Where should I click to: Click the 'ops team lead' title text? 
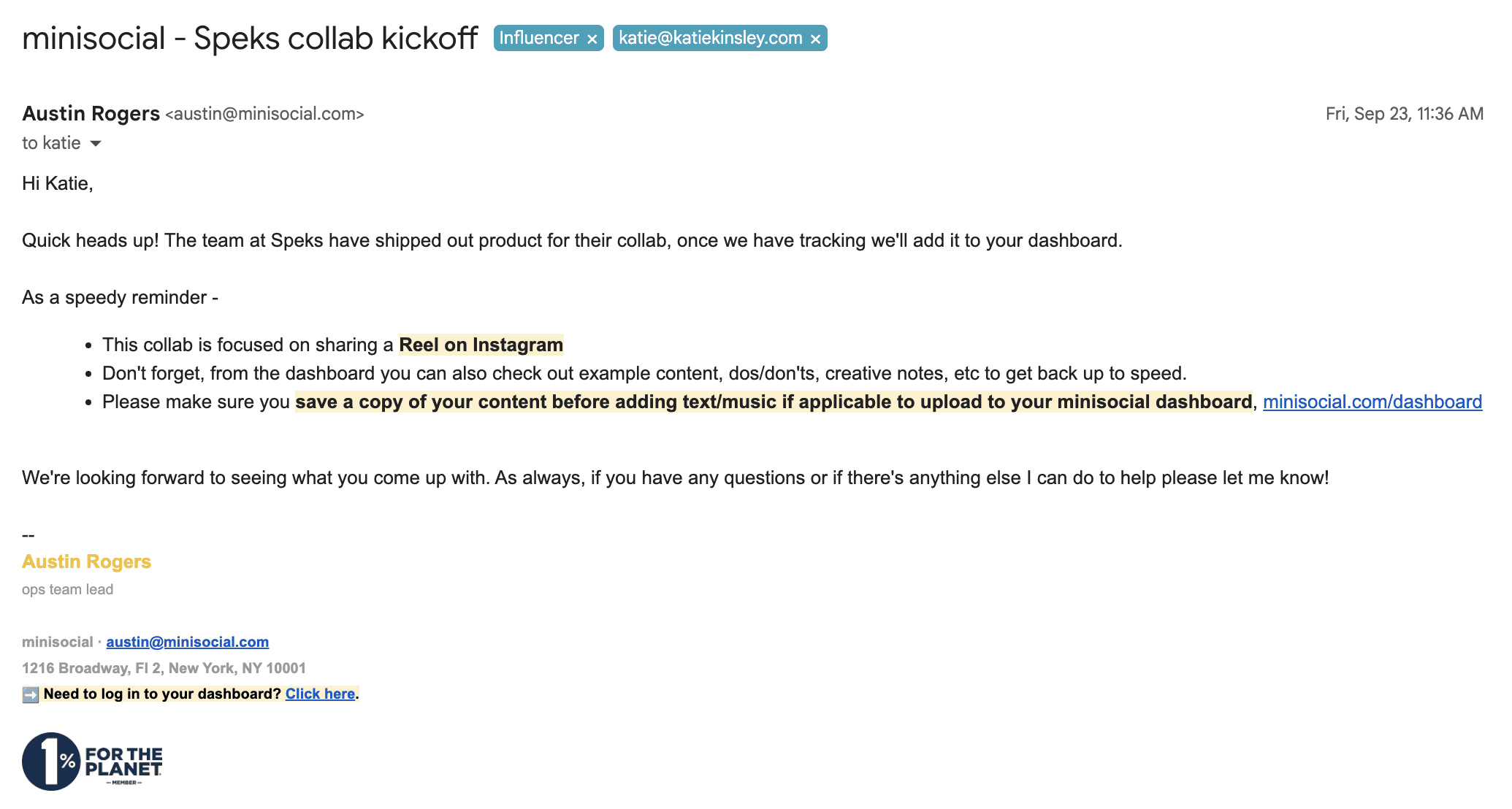tap(67, 589)
